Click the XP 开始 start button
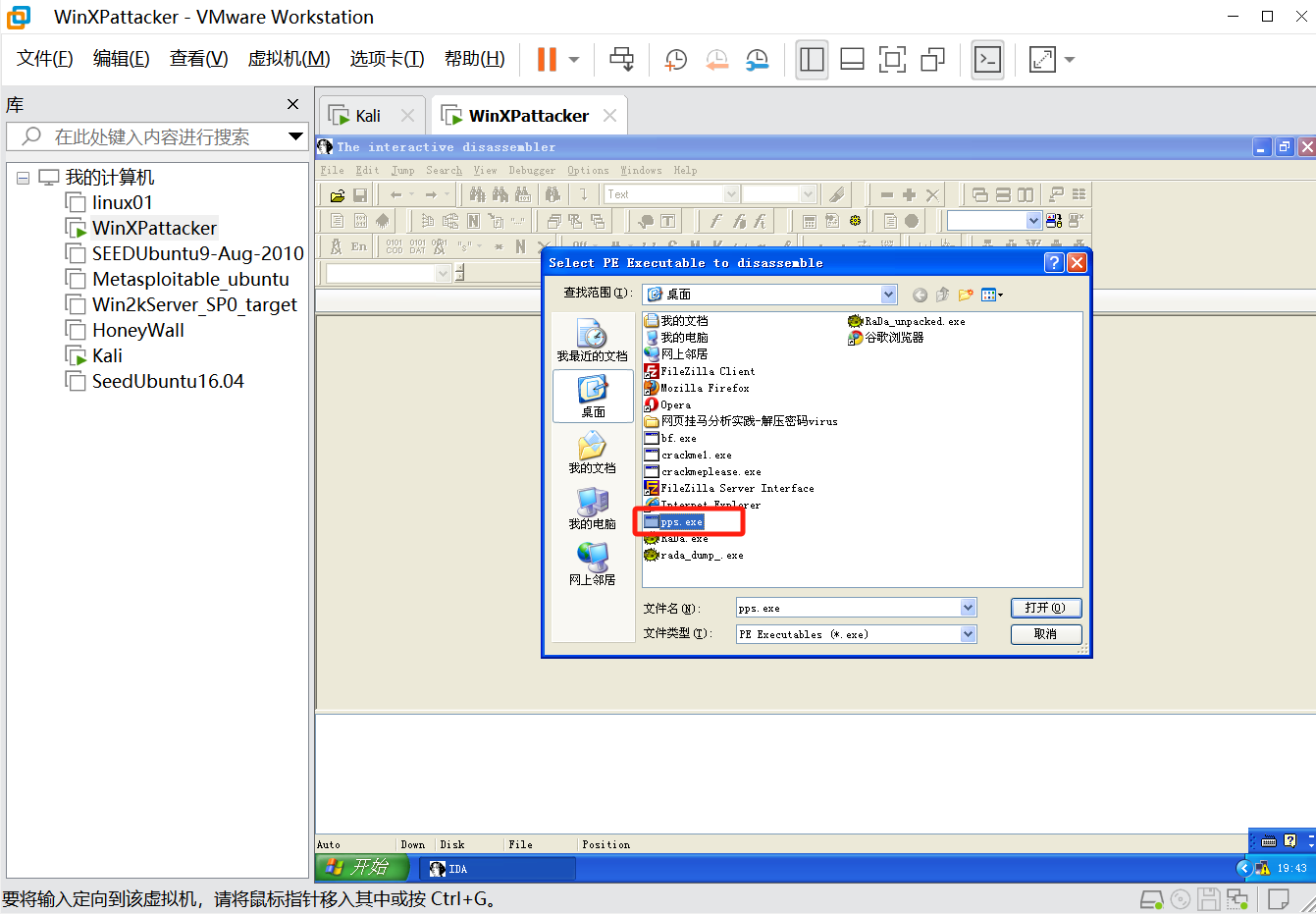1316x914 pixels. pyautogui.click(x=364, y=868)
